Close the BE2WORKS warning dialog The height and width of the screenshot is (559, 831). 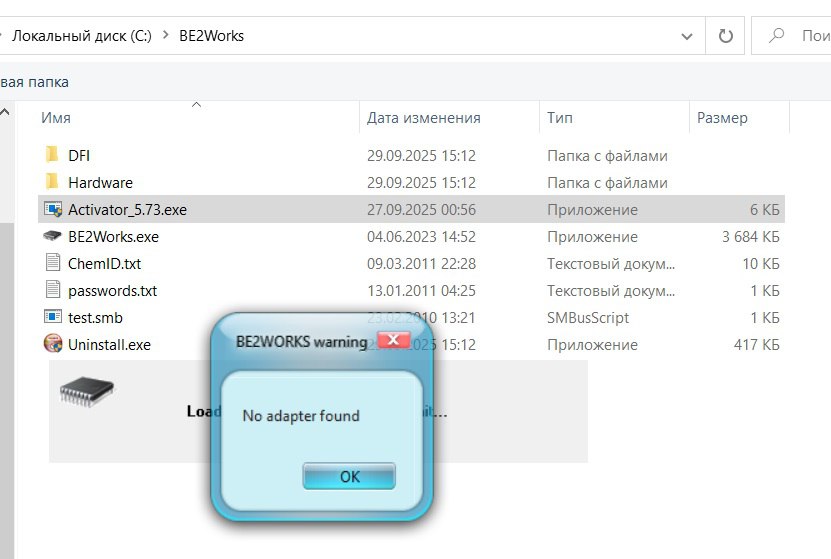(394, 341)
